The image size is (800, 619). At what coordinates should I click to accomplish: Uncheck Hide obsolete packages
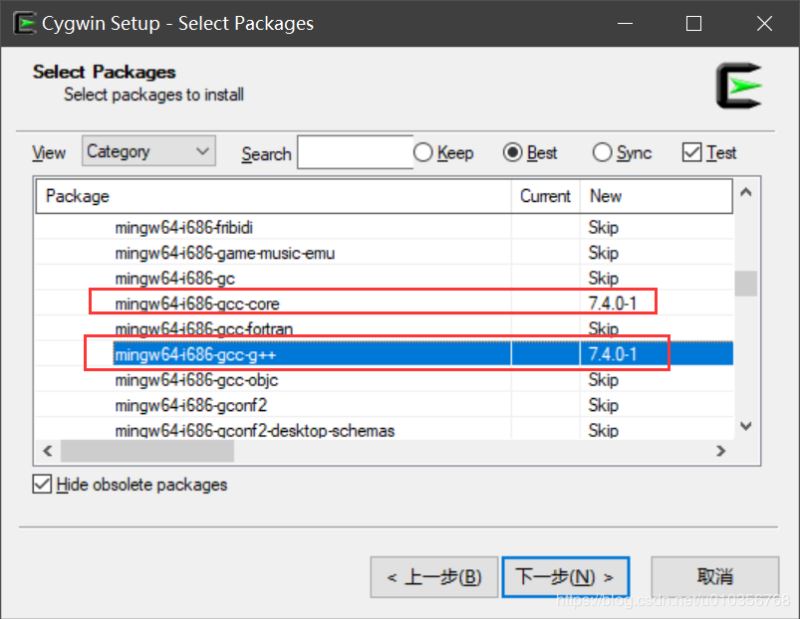pos(41,484)
